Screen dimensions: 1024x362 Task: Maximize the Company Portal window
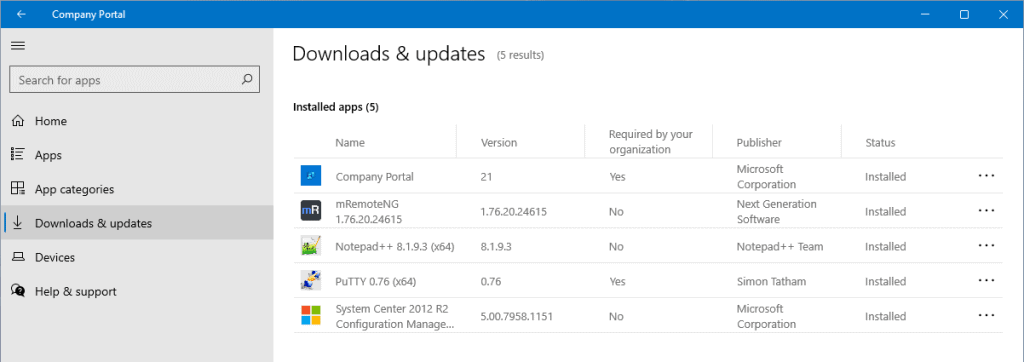(x=964, y=14)
